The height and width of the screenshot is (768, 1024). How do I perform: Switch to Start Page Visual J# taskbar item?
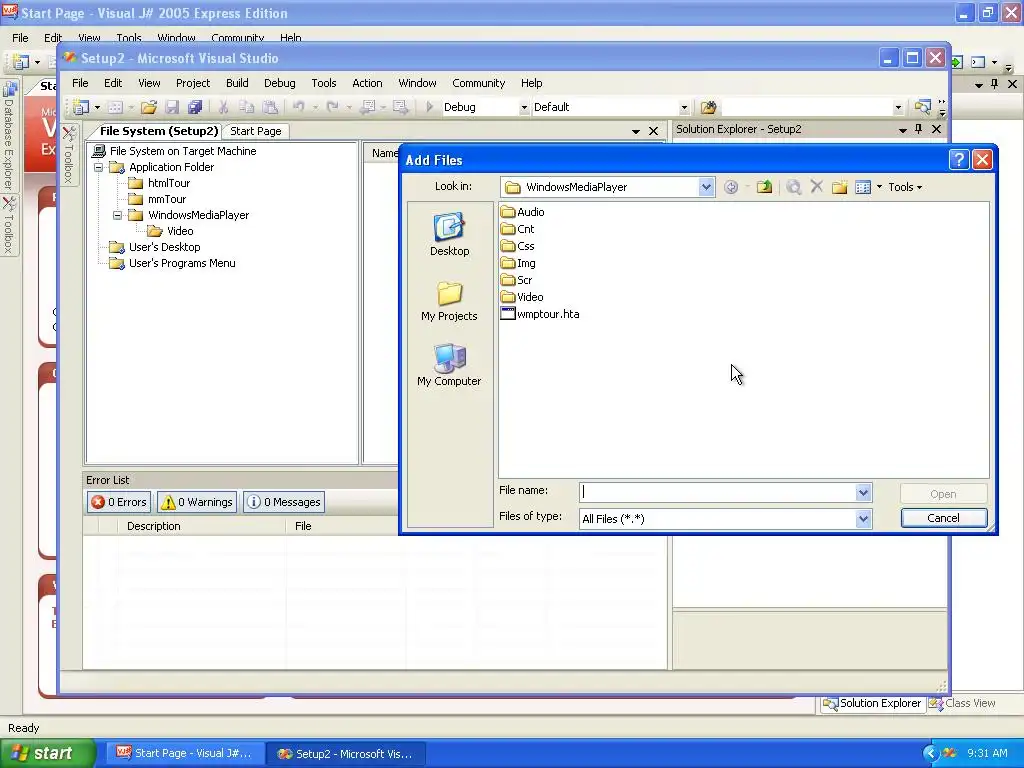click(185, 754)
